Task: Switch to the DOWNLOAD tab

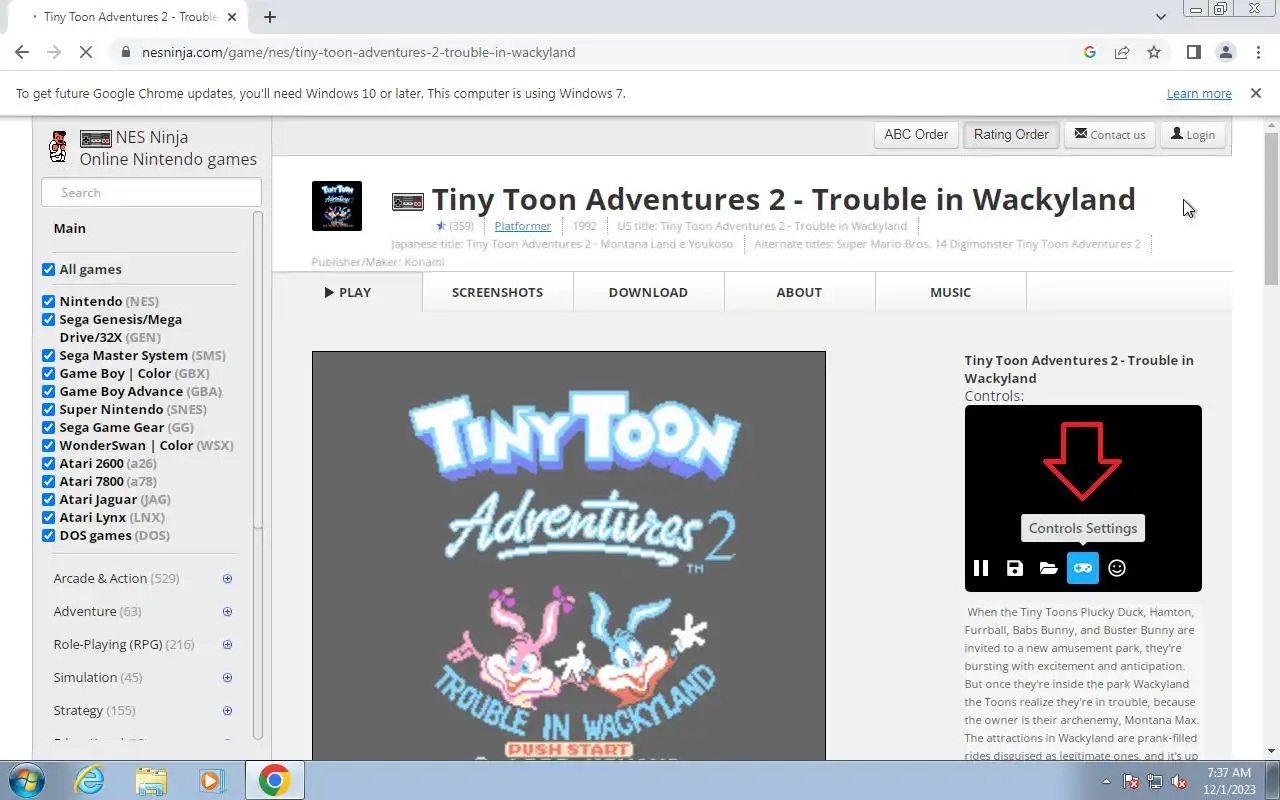Action: point(649,292)
